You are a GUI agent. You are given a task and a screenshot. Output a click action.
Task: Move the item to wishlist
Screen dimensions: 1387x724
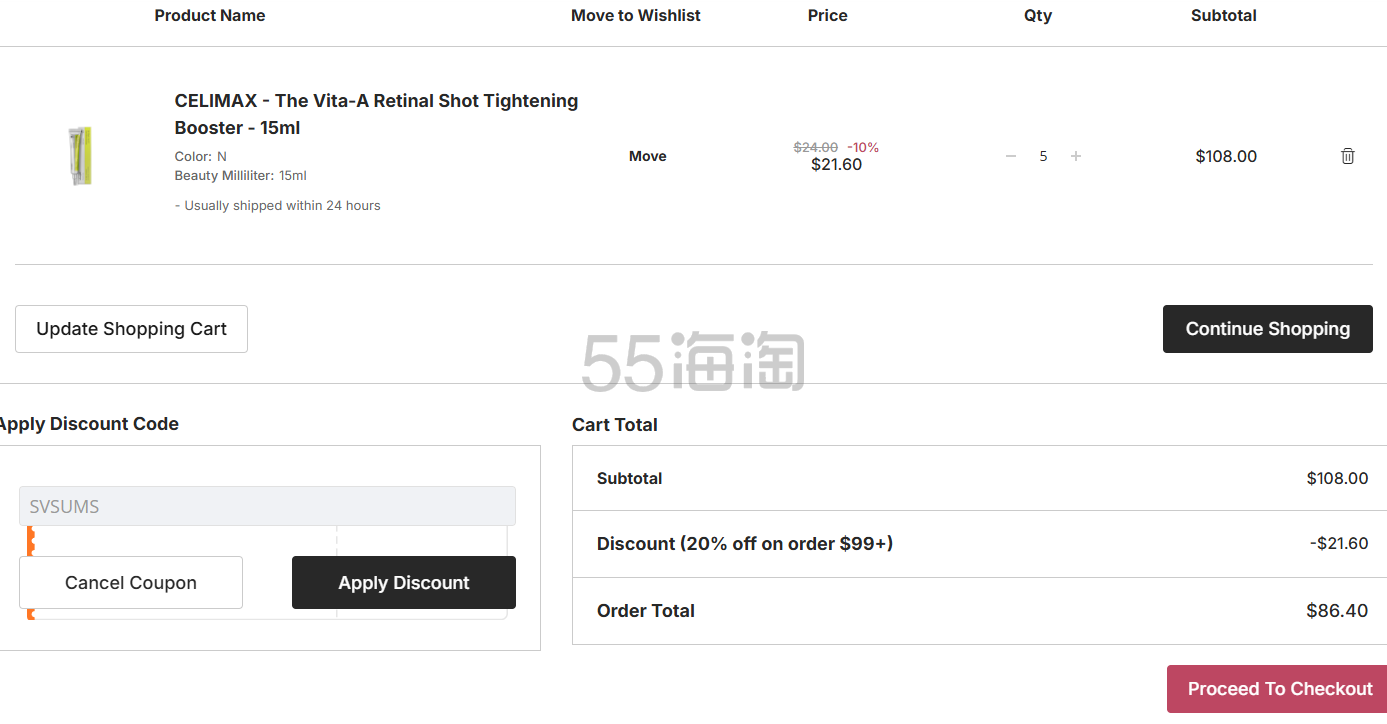pos(648,156)
